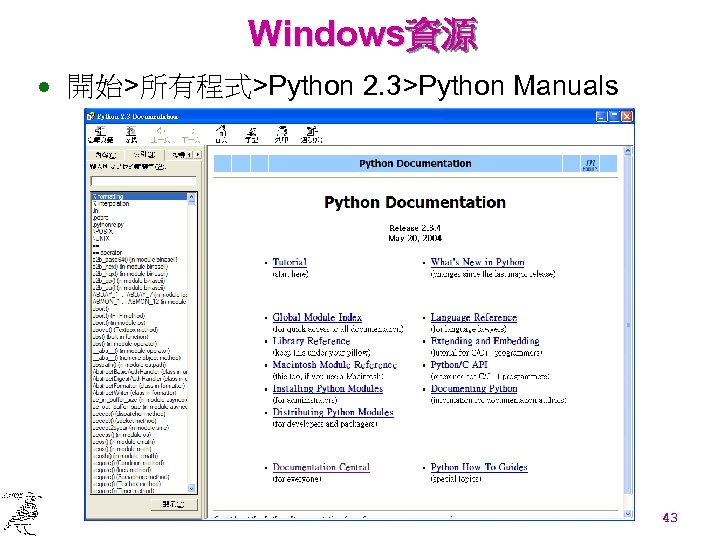Open the Macintosh Module Reference link
Viewport: 720px width, 540px height.
(335, 365)
